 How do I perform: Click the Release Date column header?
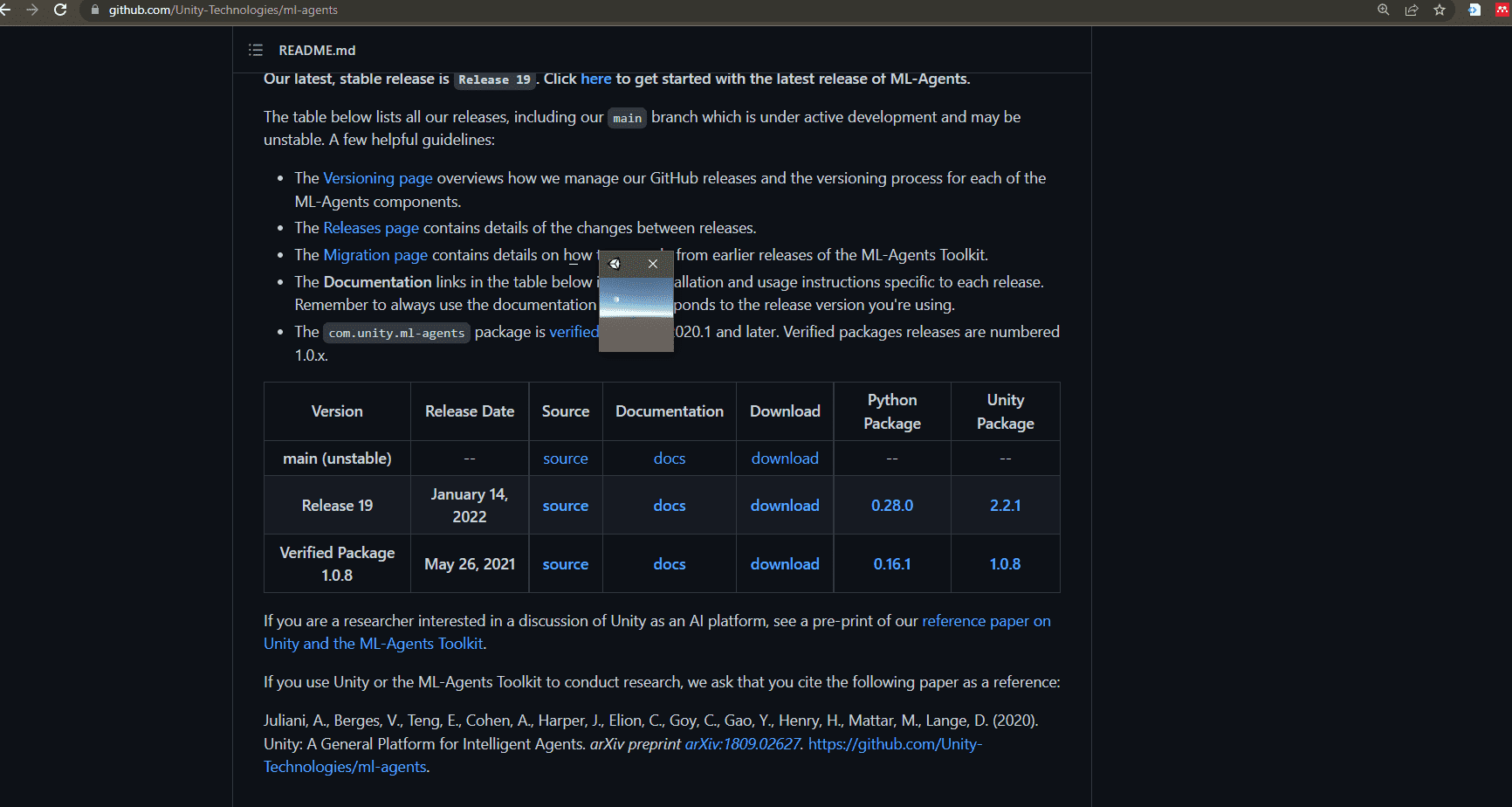(x=470, y=411)
